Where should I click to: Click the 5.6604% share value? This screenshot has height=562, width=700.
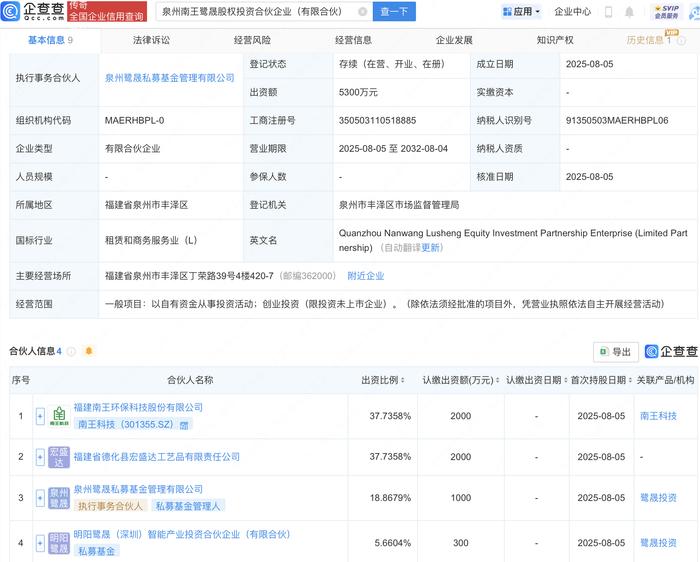[x=393, y=543]
